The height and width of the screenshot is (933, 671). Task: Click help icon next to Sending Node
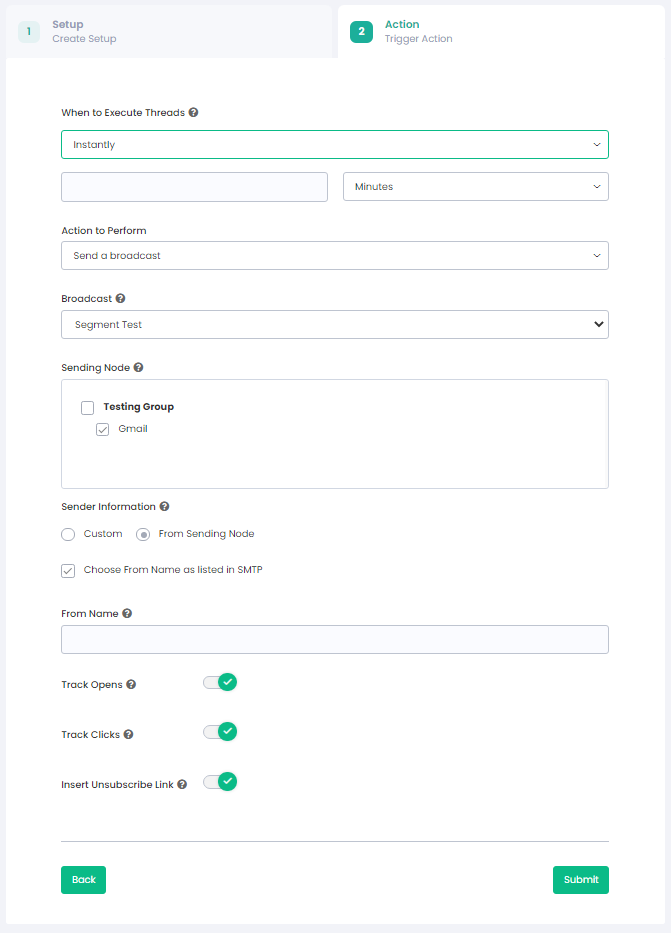pos(138,368)
